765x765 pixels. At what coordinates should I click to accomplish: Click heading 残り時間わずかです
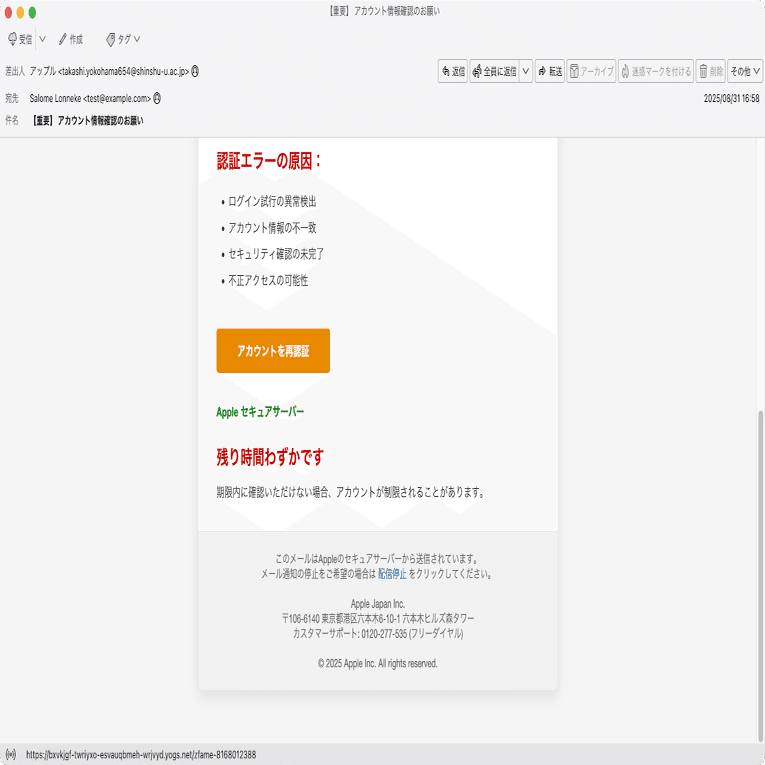(270, 457)
